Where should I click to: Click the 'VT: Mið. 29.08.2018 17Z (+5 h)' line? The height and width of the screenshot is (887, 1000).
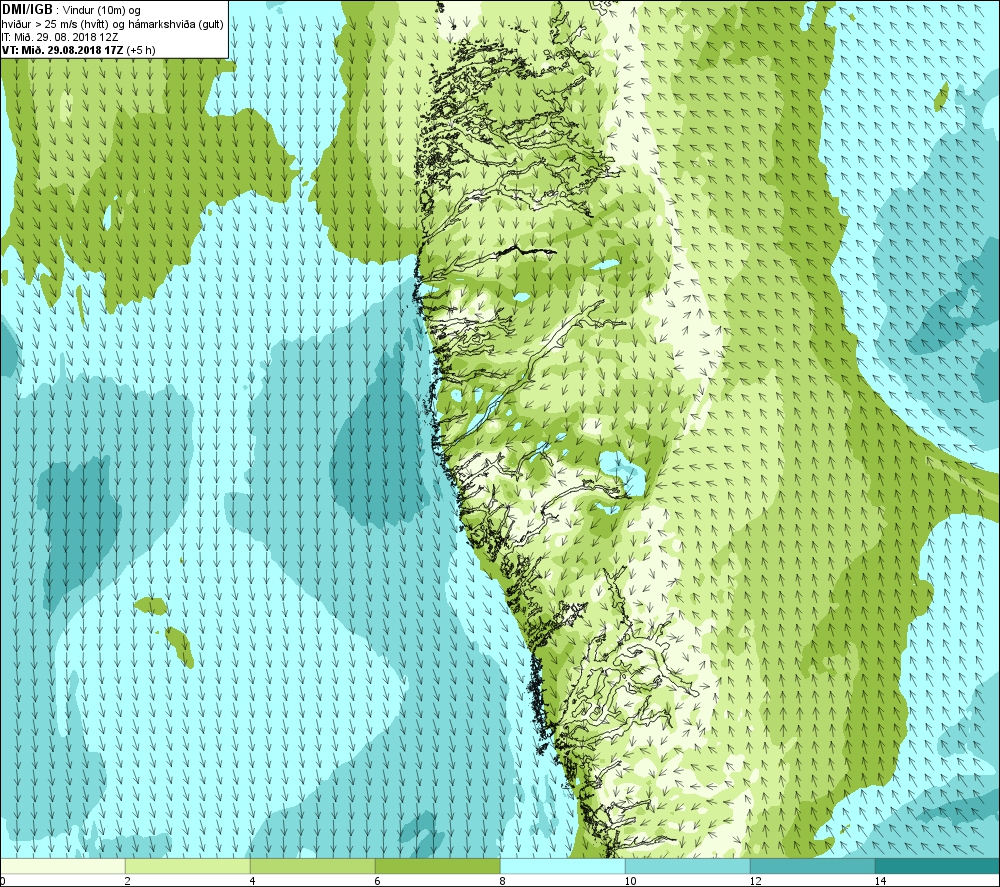tap(78, 50)
